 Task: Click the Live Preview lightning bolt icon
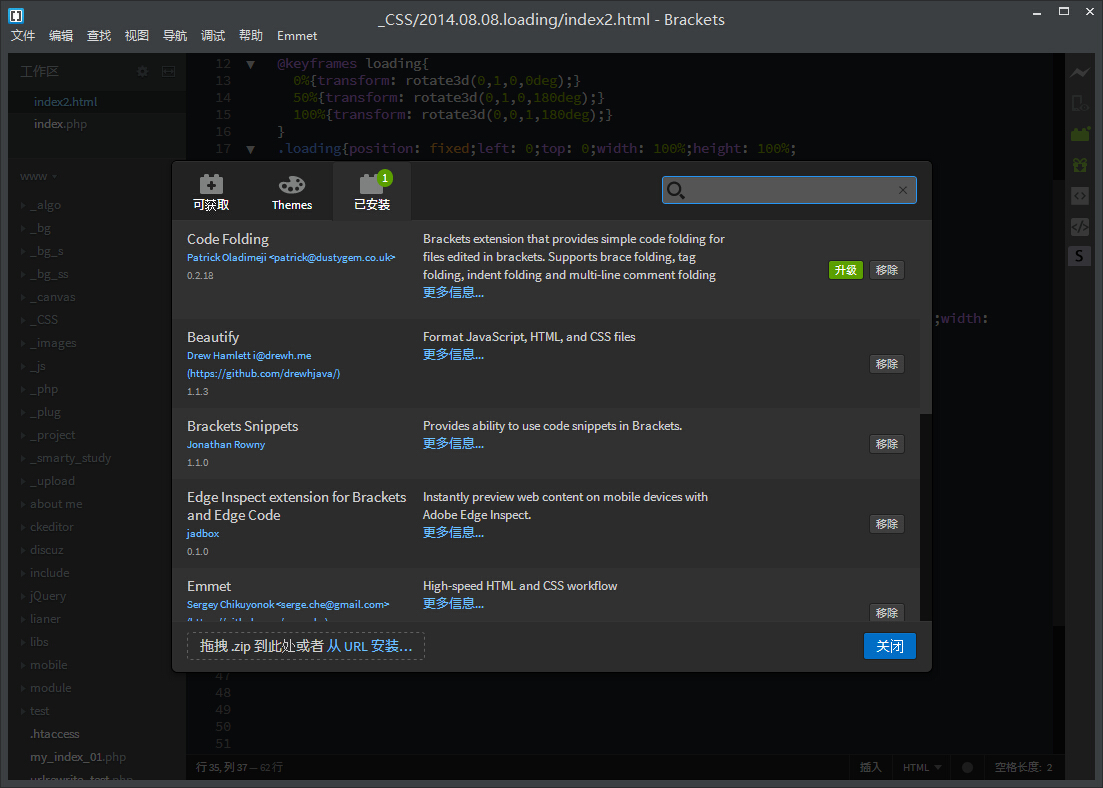[1079, 73]
